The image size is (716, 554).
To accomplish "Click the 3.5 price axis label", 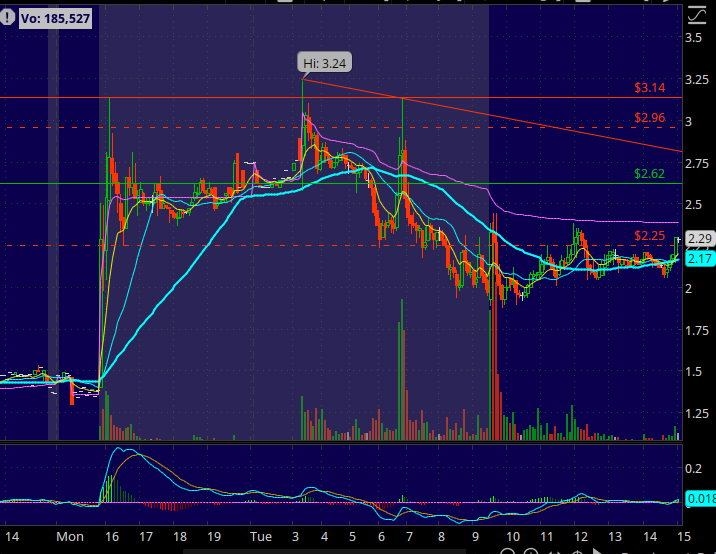I will [x=693, y=37].
